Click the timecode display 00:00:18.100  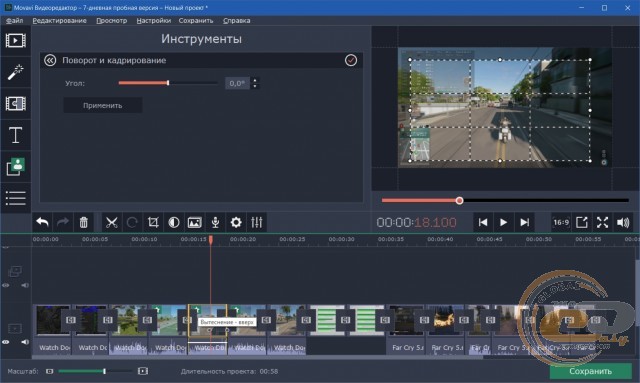pyautogui.click(x=416, y=223)
